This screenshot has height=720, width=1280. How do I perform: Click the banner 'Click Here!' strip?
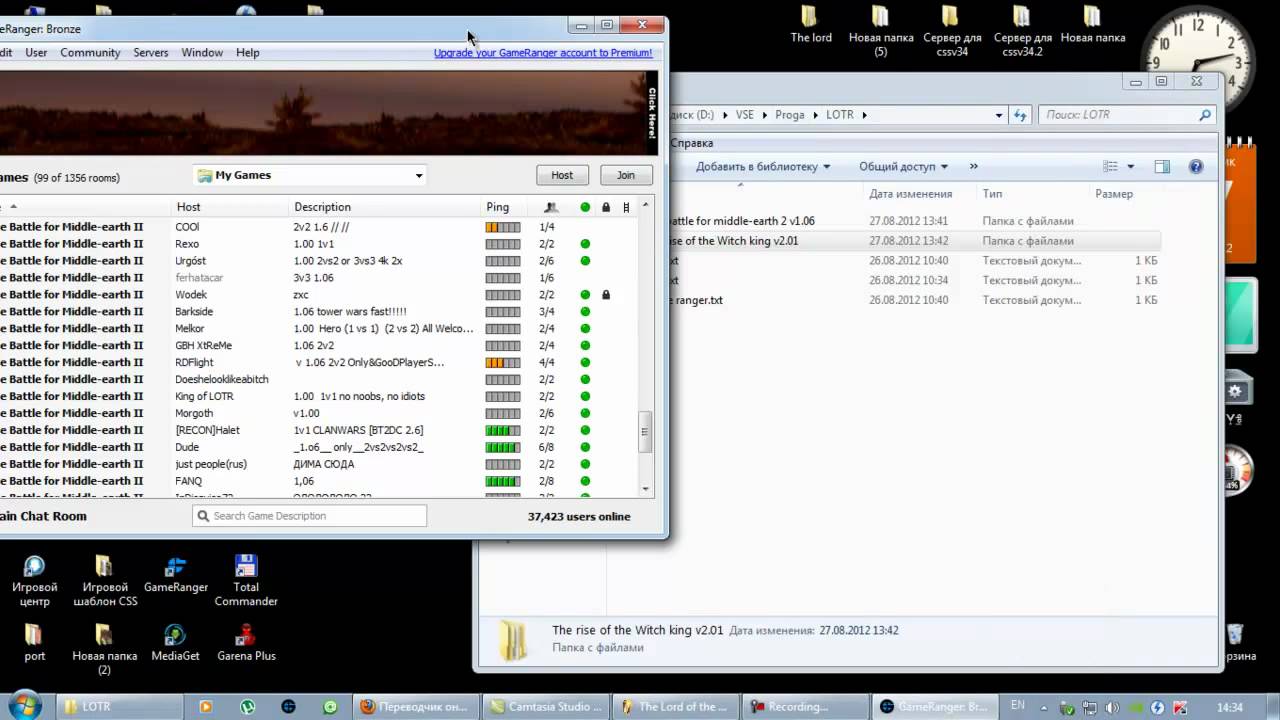[x=652, y=112]
